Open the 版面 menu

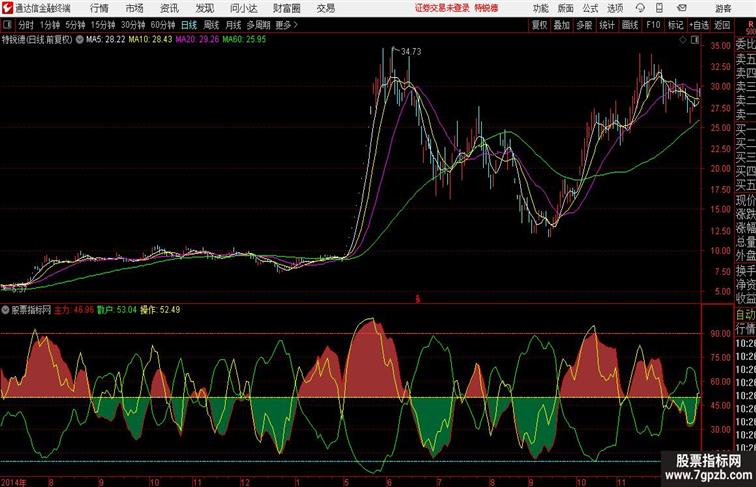point(566,8)
